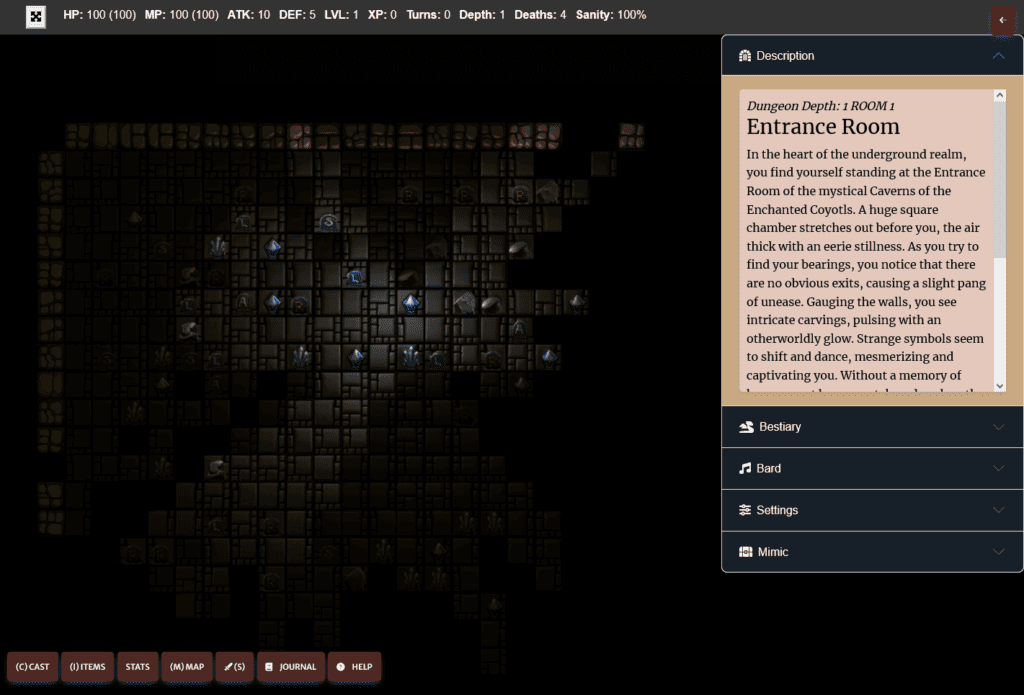Collapse the Description panel

(x=998, y=56)
